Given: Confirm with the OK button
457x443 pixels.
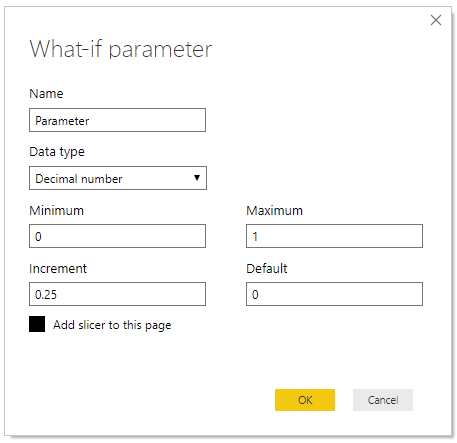Looking at the screenshot, I should (x=305, y=400).
